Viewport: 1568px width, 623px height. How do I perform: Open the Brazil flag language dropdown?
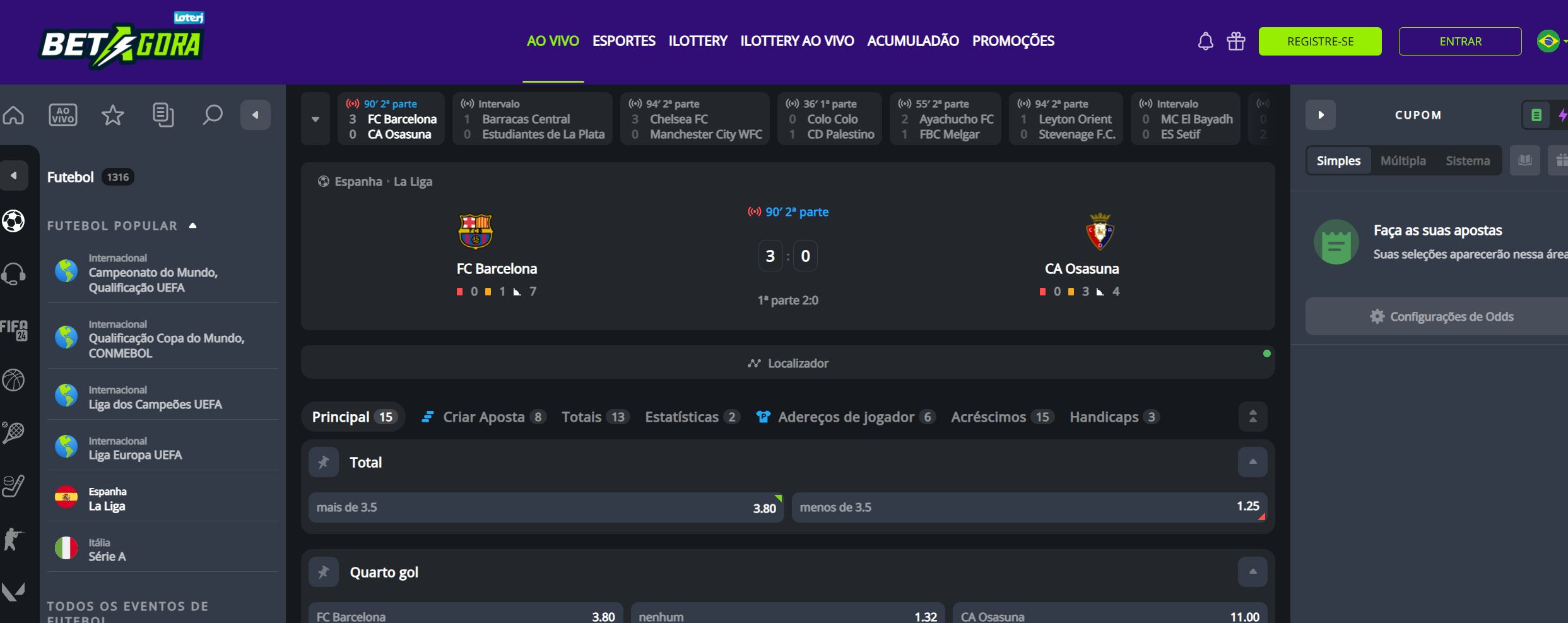point(1550,42)
